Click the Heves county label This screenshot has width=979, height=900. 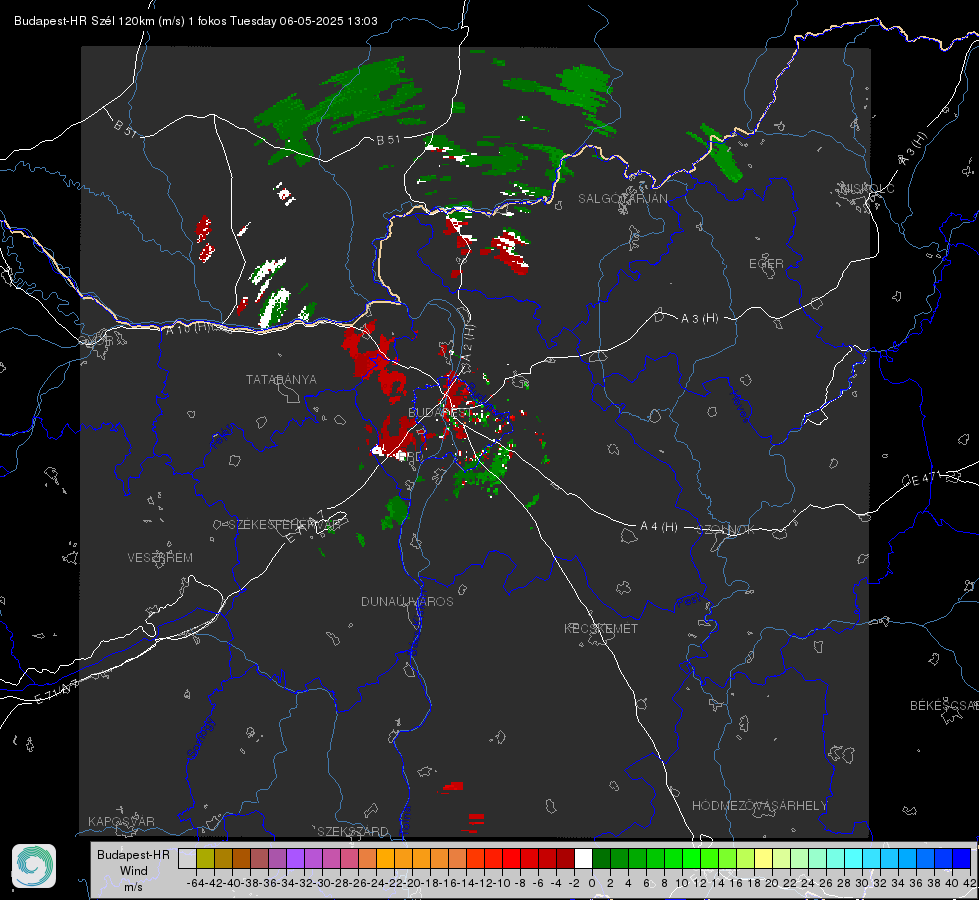739,406
